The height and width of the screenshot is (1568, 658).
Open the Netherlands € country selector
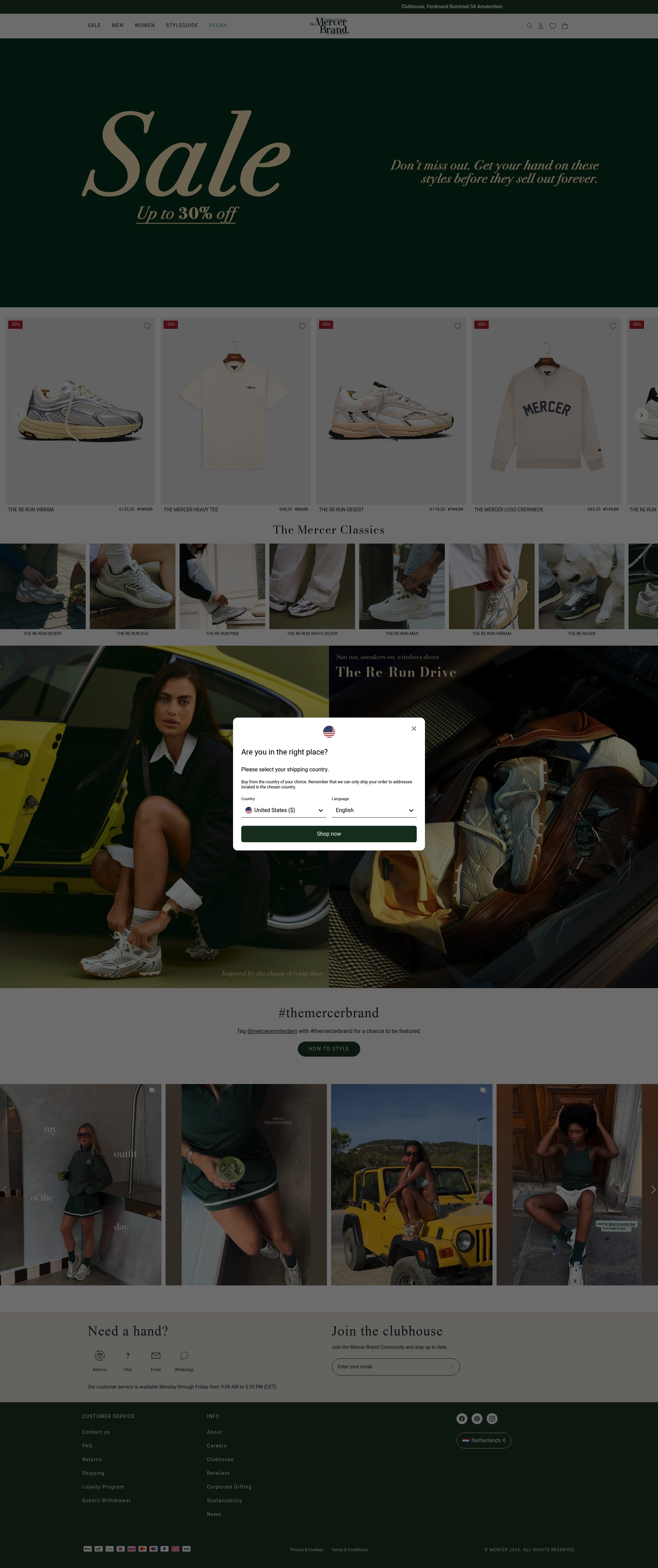[x=484, y=1441]
